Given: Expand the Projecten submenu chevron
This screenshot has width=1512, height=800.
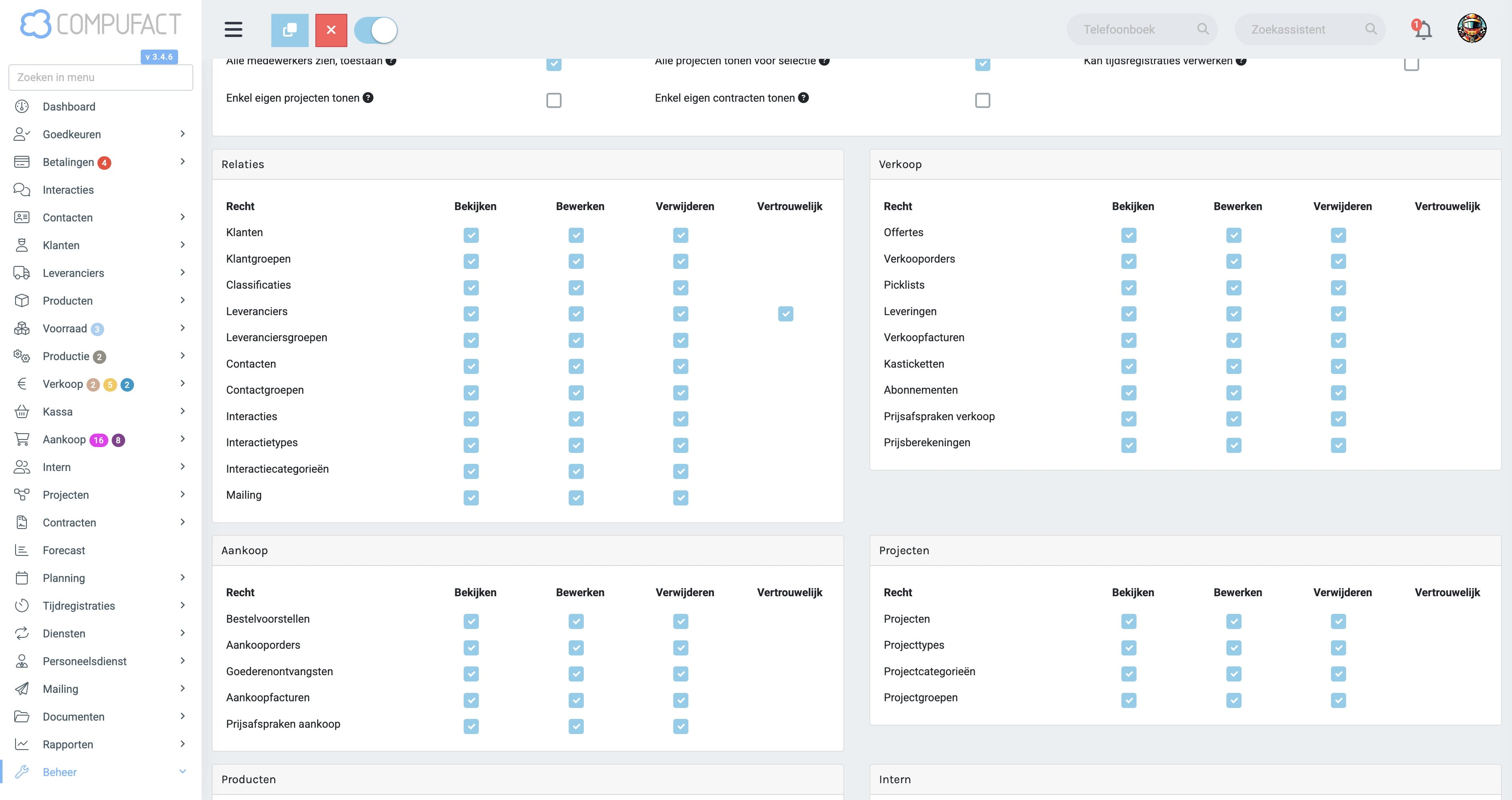Looking at the screenshot, I should 183,494.
